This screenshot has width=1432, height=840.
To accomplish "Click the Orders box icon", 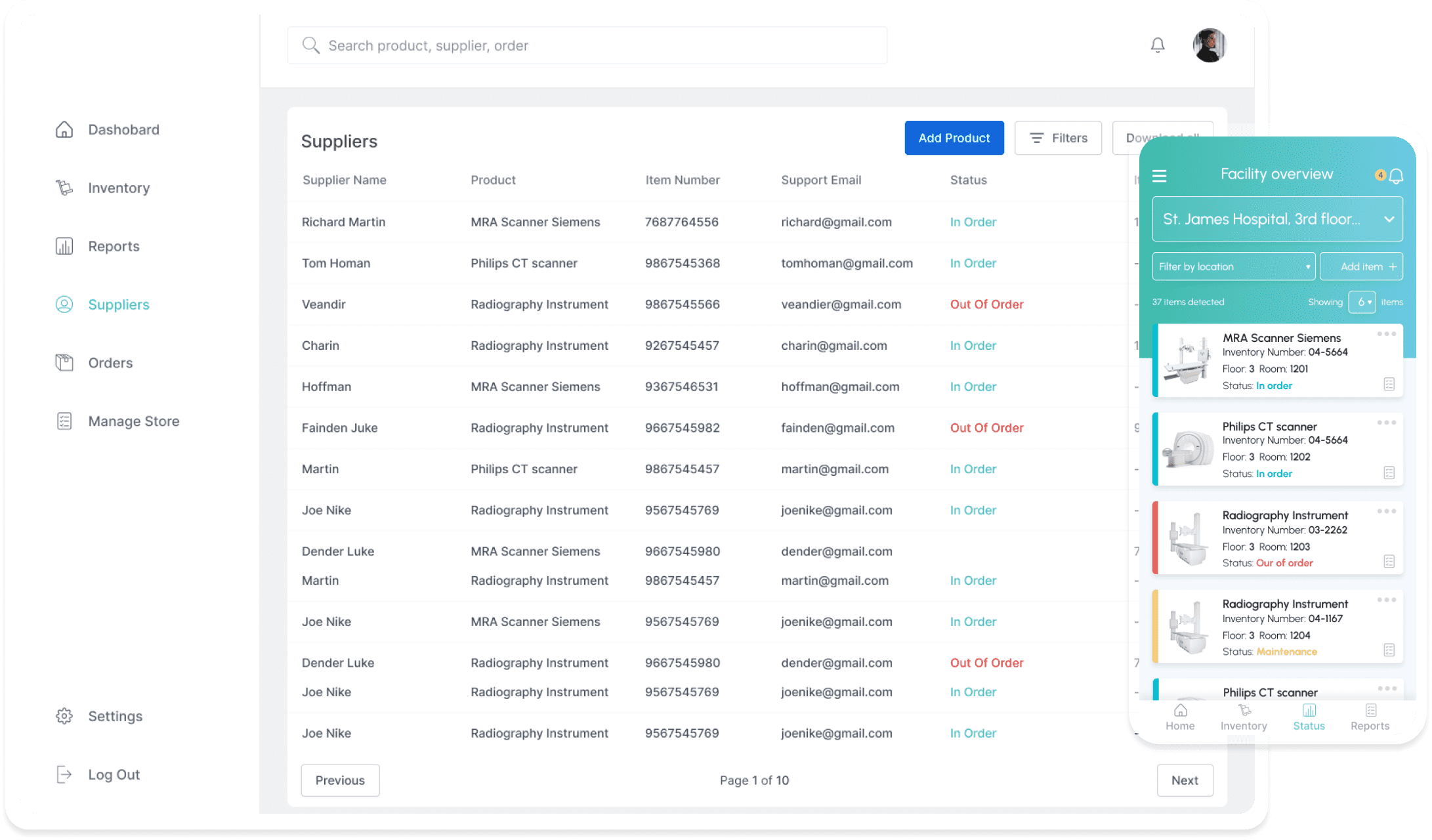I will coord(64,363).
